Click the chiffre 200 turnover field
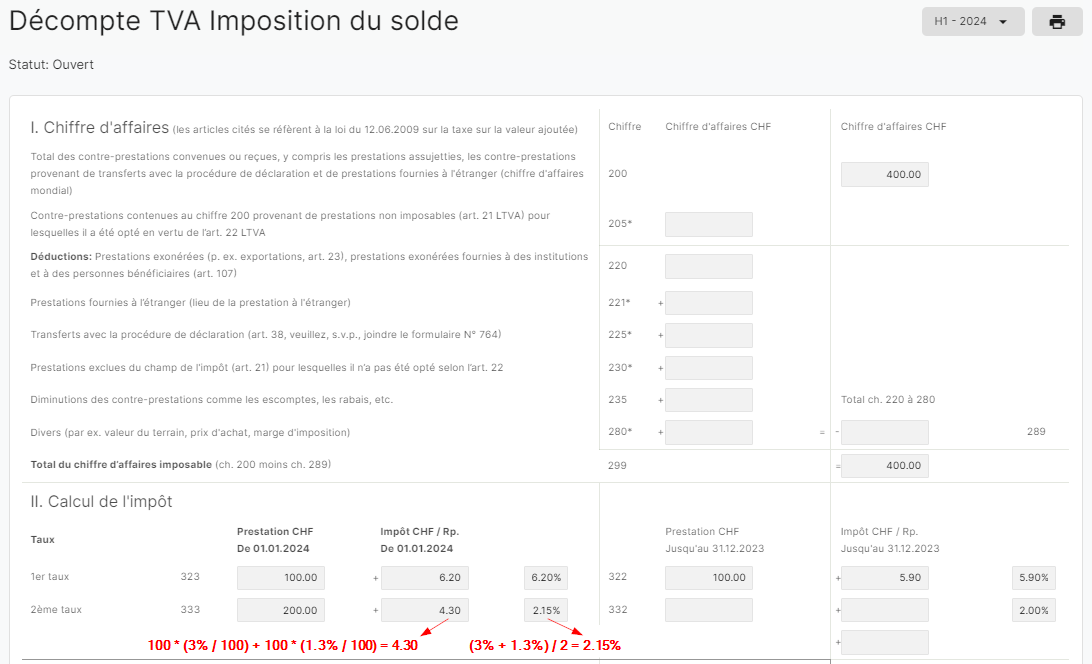1092x664 pixels. pos(884,174)
